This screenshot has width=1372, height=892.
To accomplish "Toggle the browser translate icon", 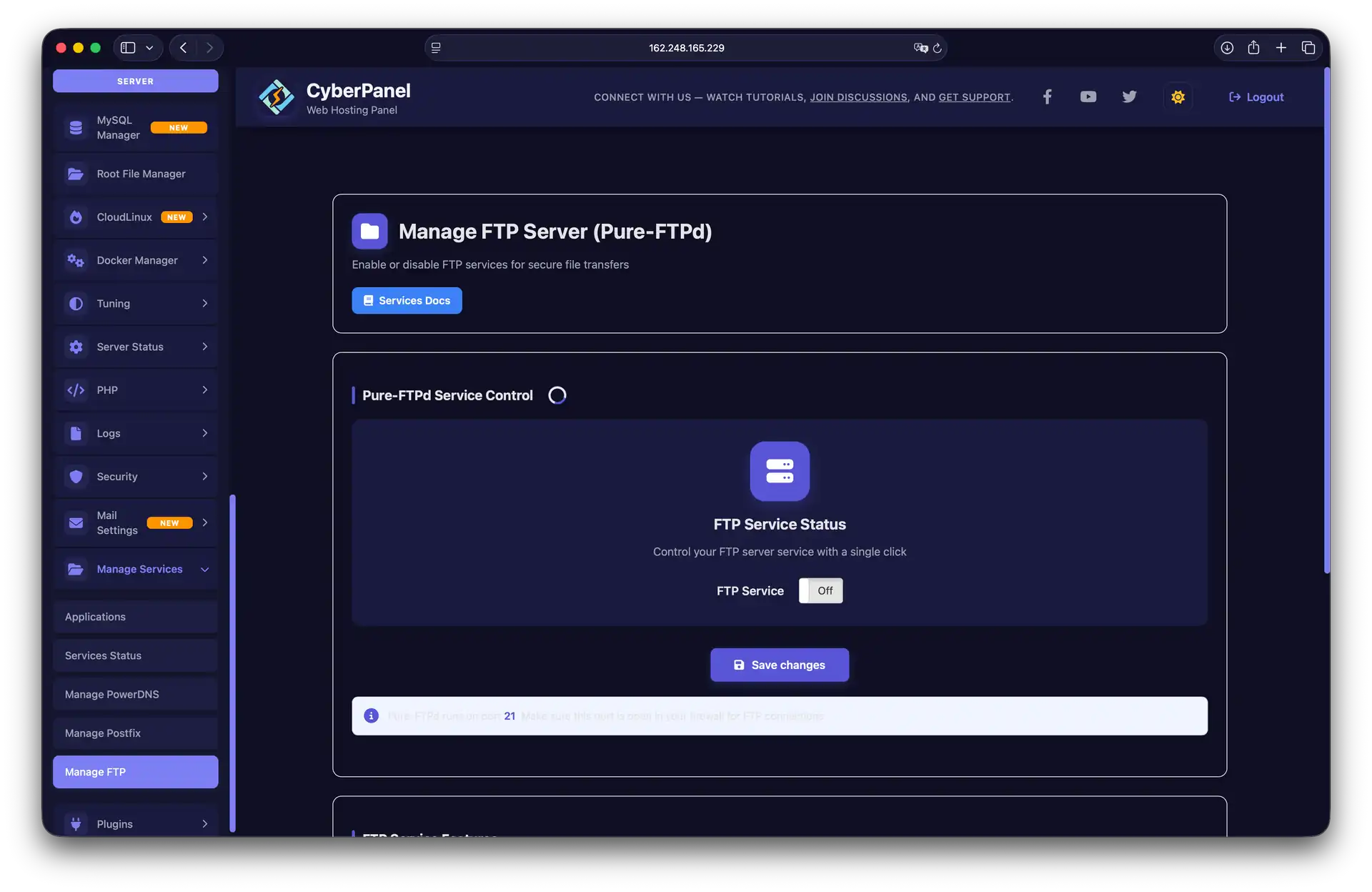I will (920, 48).
